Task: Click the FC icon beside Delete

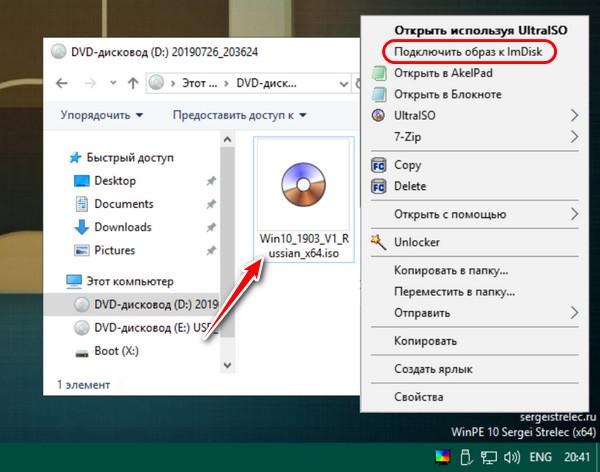Action: click(378, 186)
